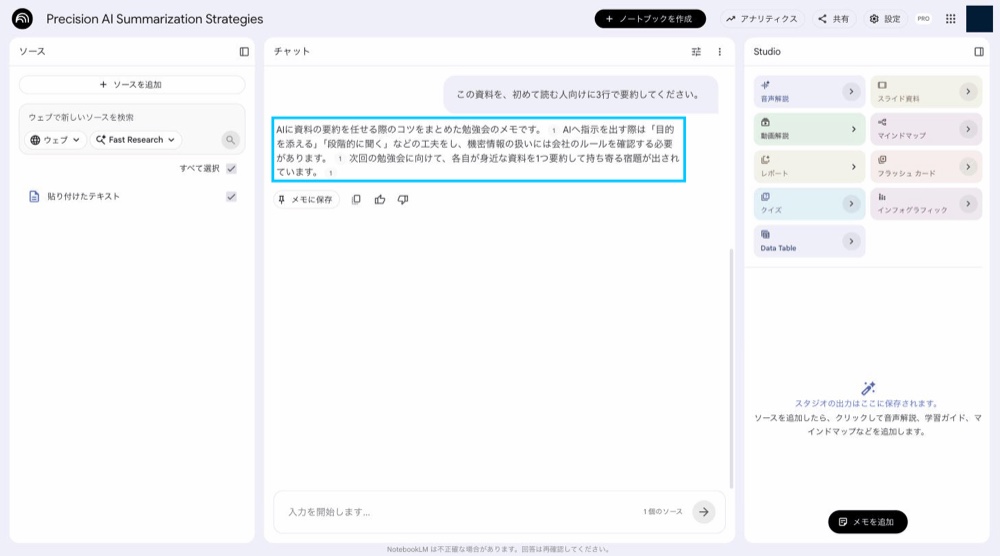Save the response with メモに保存

coord(306,200)
